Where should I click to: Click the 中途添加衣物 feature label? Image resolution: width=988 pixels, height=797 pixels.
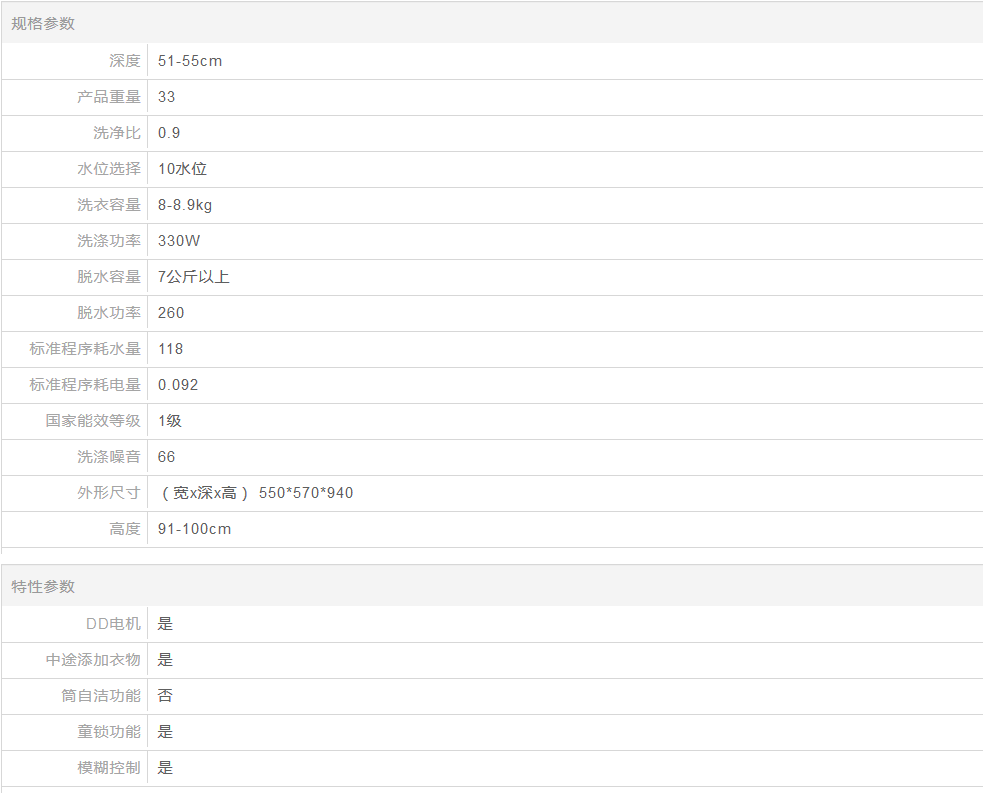tap(93, 660)
